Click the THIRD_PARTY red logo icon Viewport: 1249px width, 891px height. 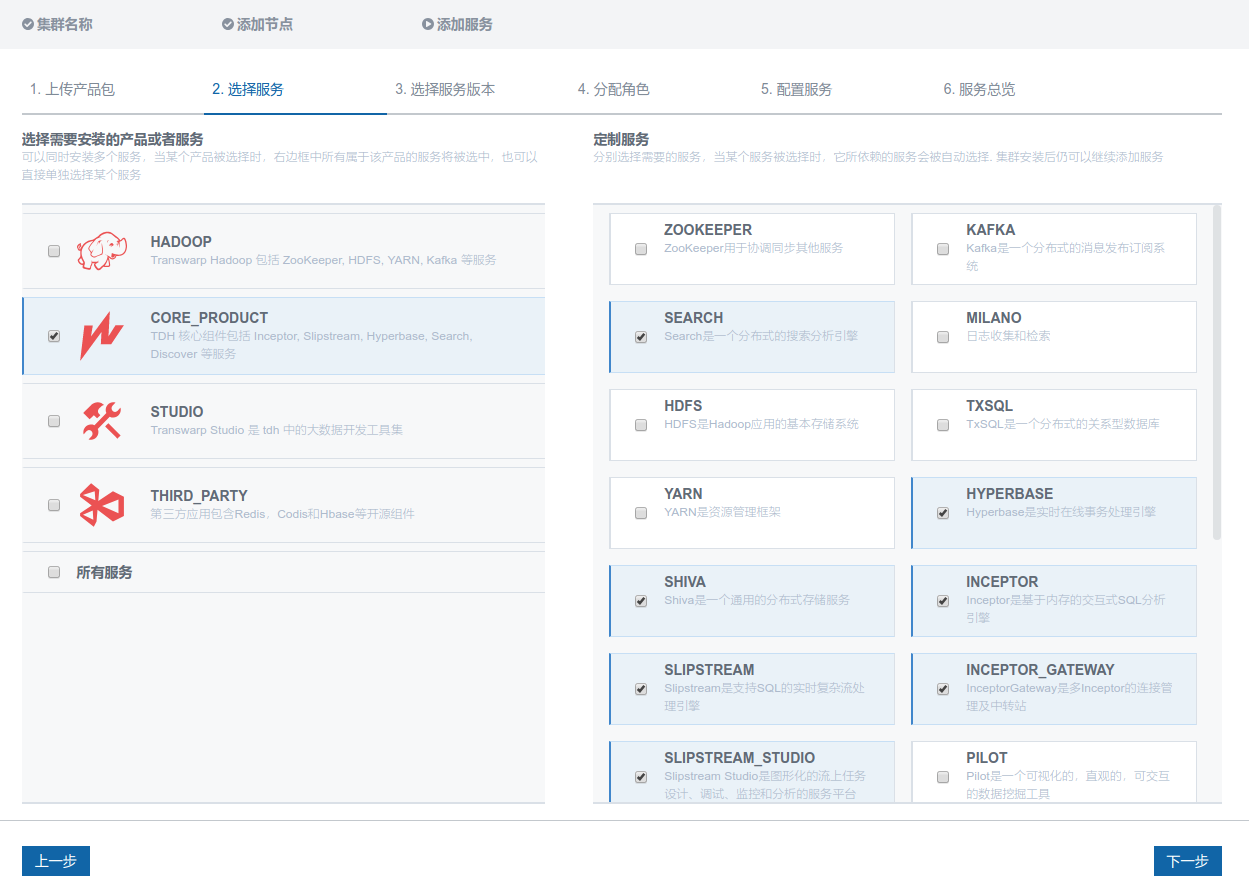tap(102, 505)
